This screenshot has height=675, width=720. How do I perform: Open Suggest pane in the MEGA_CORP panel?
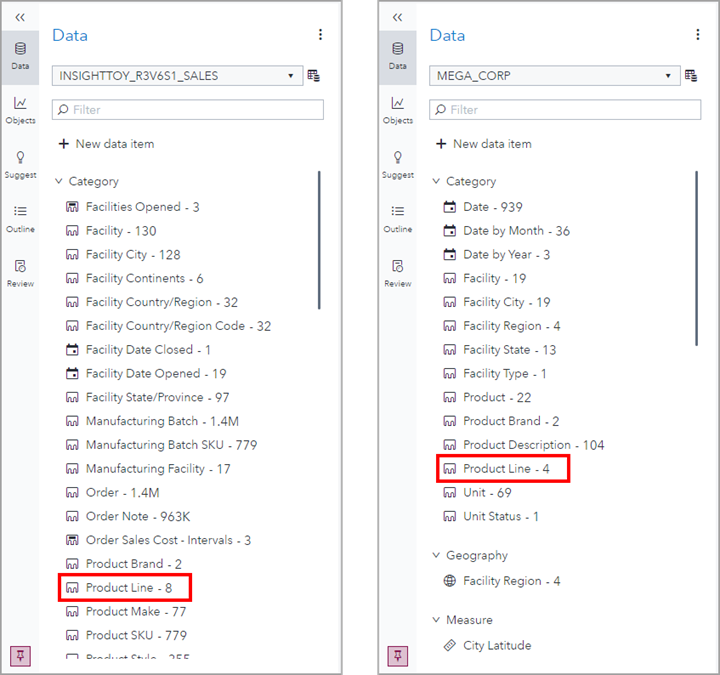click(x=398, y=165)
